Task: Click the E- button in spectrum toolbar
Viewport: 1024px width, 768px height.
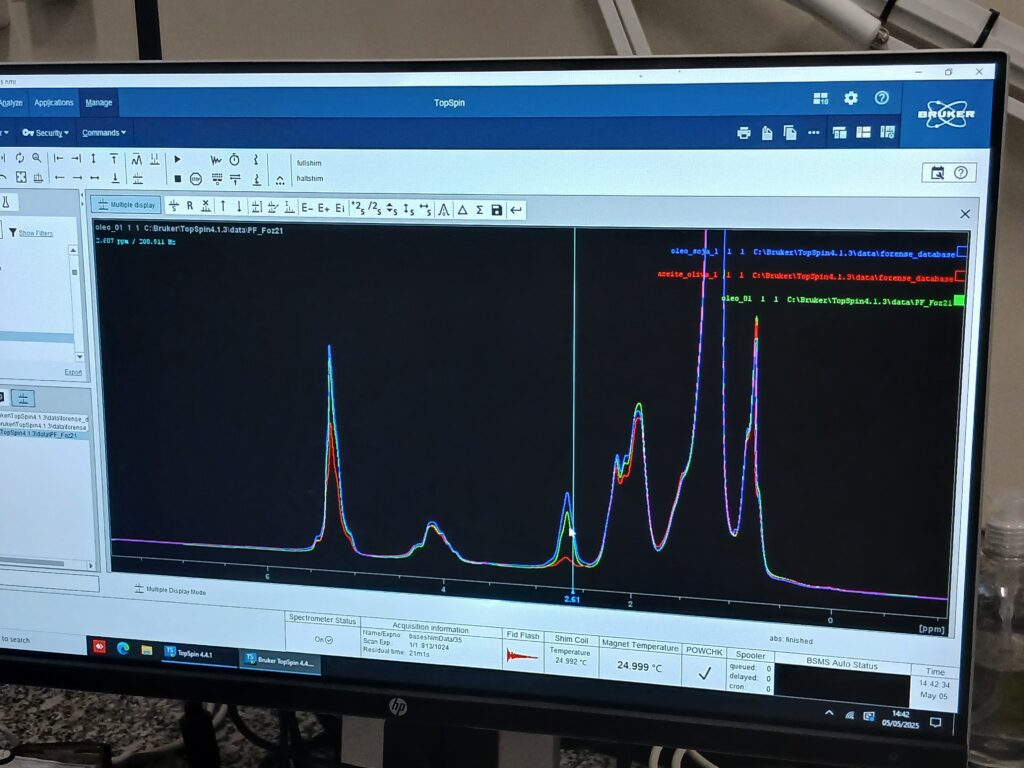Action: click(x=306, y=208)
